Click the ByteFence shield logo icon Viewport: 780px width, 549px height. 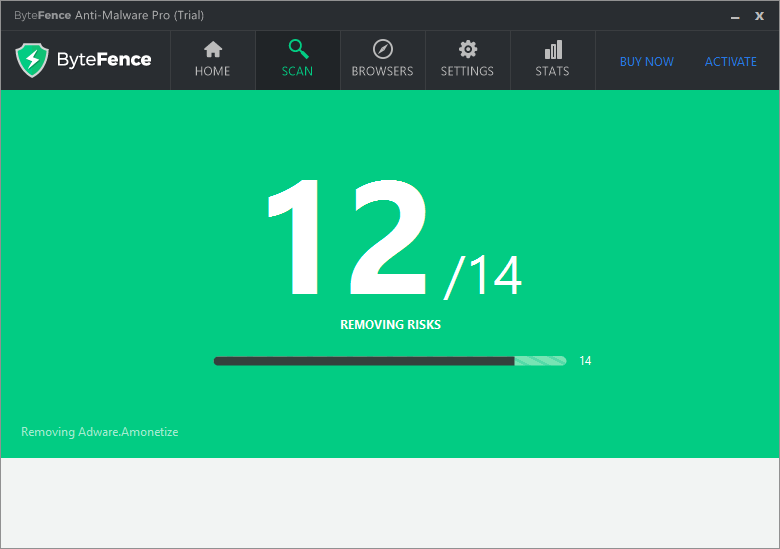[32, 60]
